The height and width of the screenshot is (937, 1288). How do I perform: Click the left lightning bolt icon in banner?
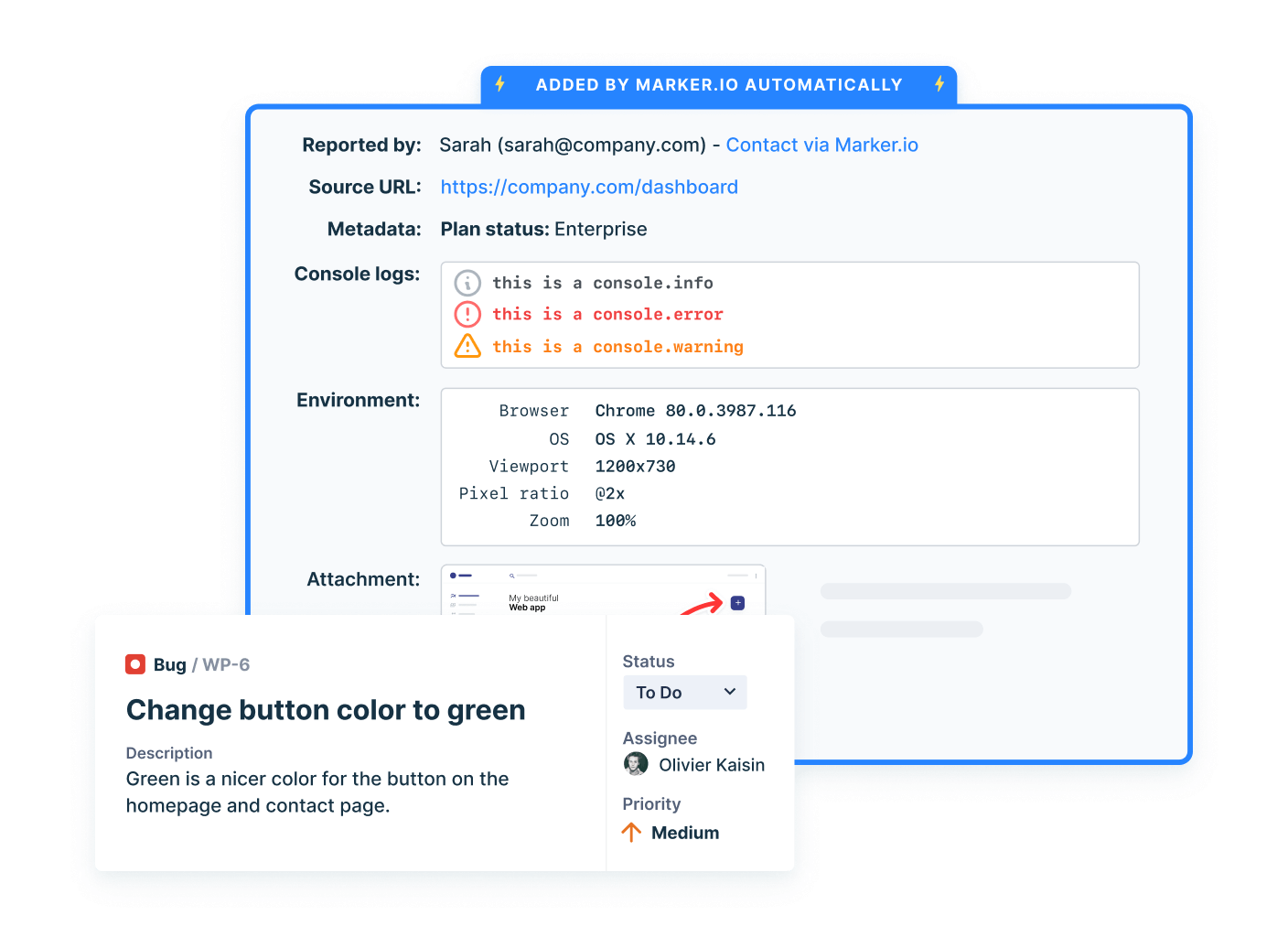click(x=500, y=84)
